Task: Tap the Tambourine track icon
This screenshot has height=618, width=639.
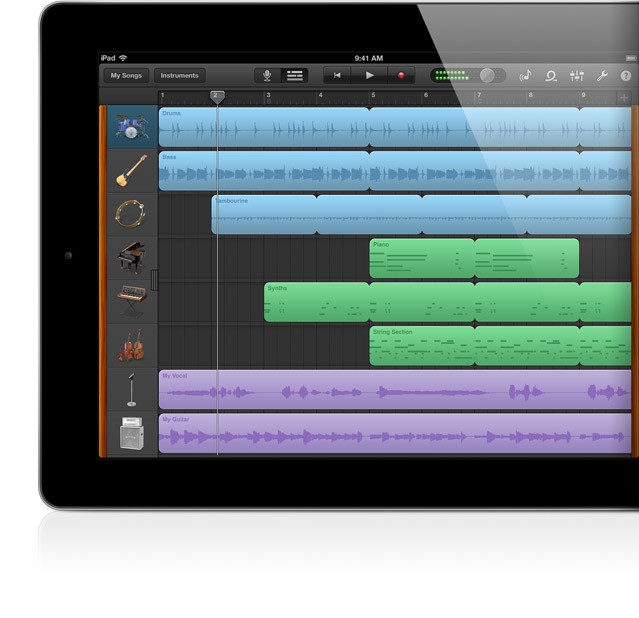Action: coord(131,214)
